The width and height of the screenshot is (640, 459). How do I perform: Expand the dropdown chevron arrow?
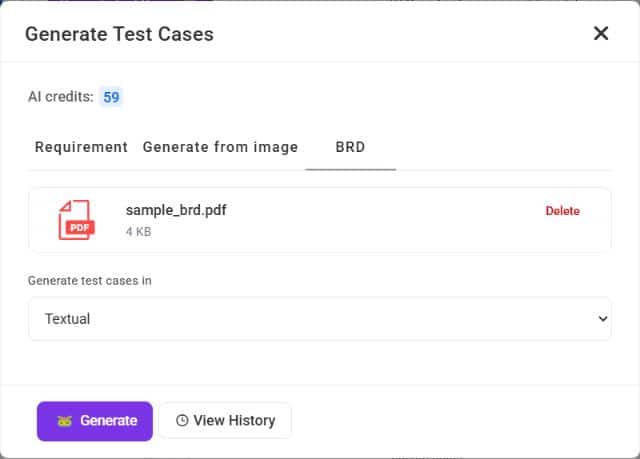pyautogui.click(x=602, y=319)
